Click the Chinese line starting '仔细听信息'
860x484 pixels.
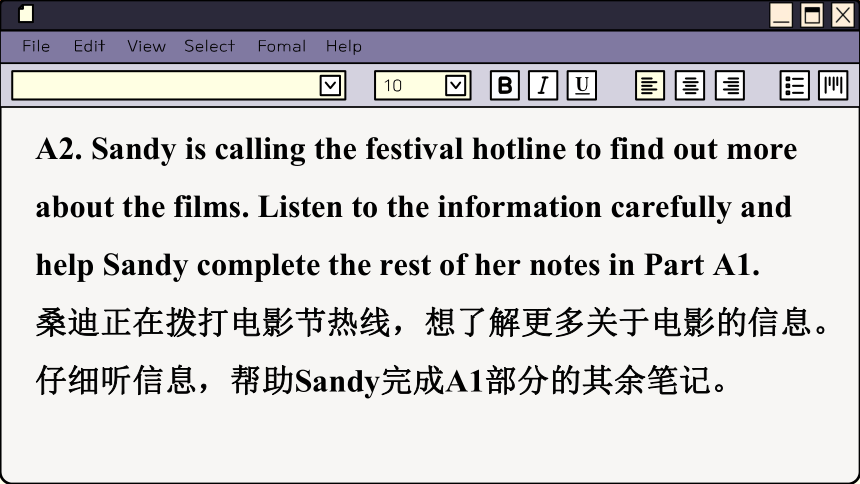381,381
